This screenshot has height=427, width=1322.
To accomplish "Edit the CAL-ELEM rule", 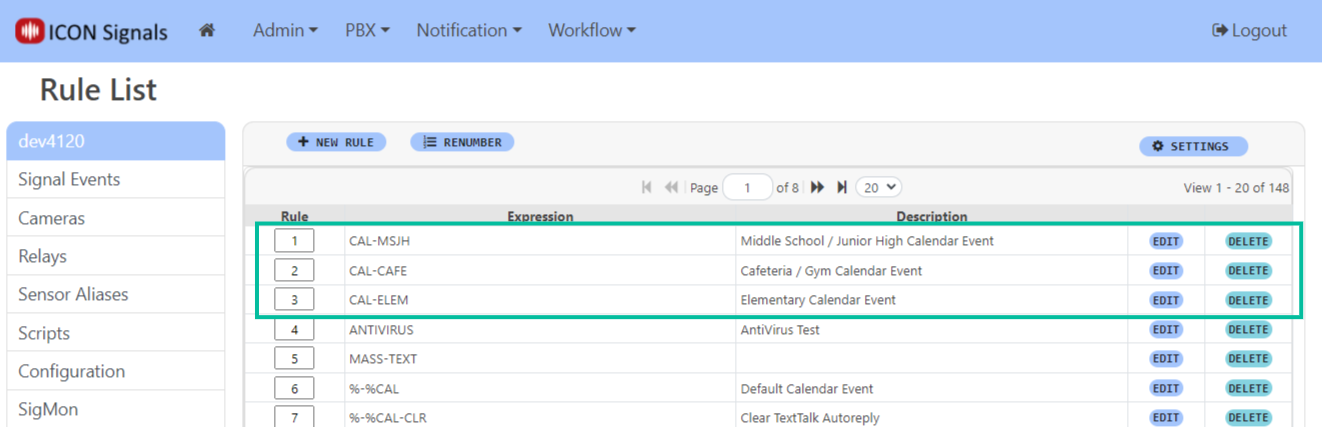I will 1166,300.
